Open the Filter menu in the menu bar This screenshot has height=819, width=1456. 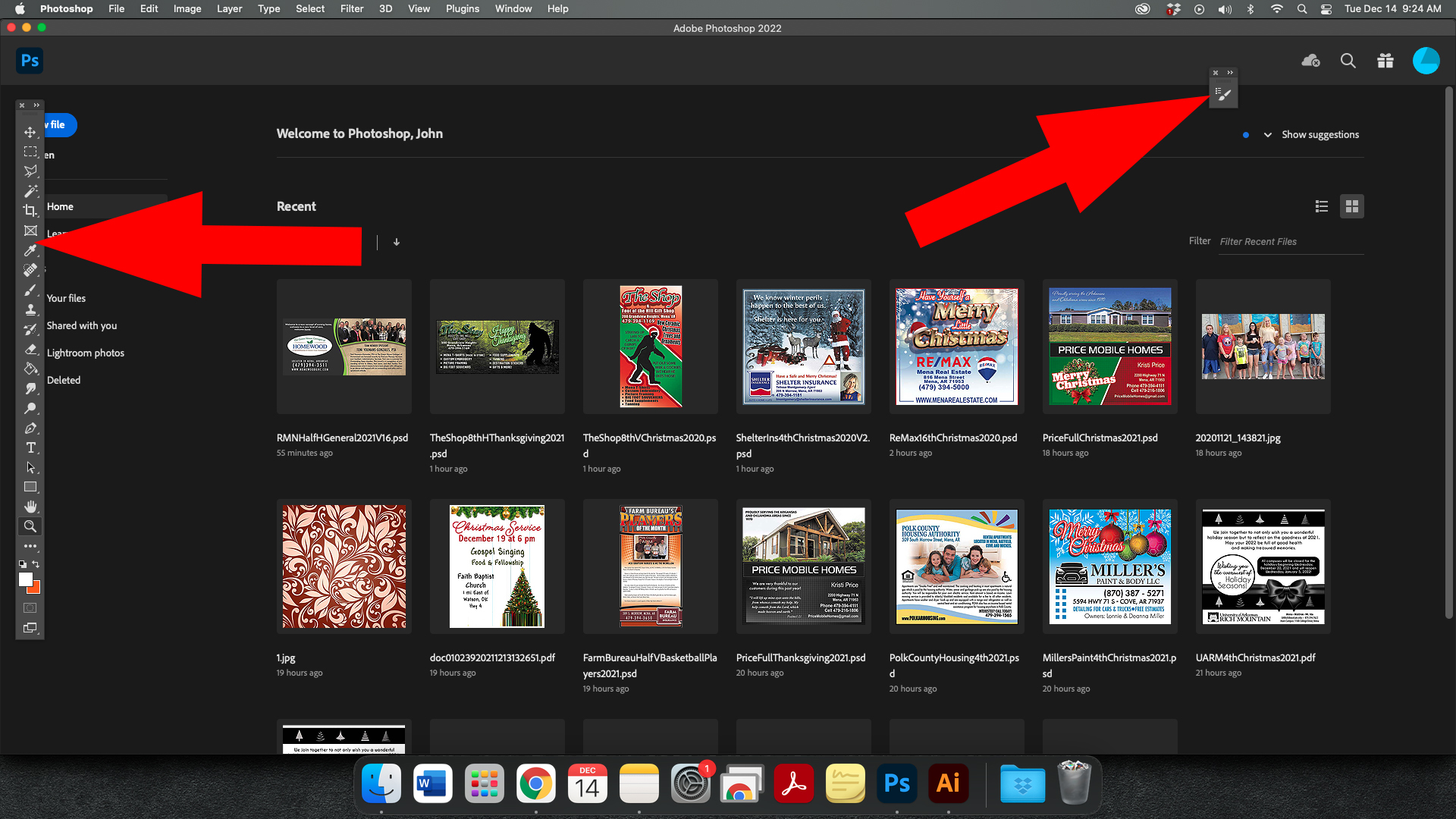pos(352,8)
